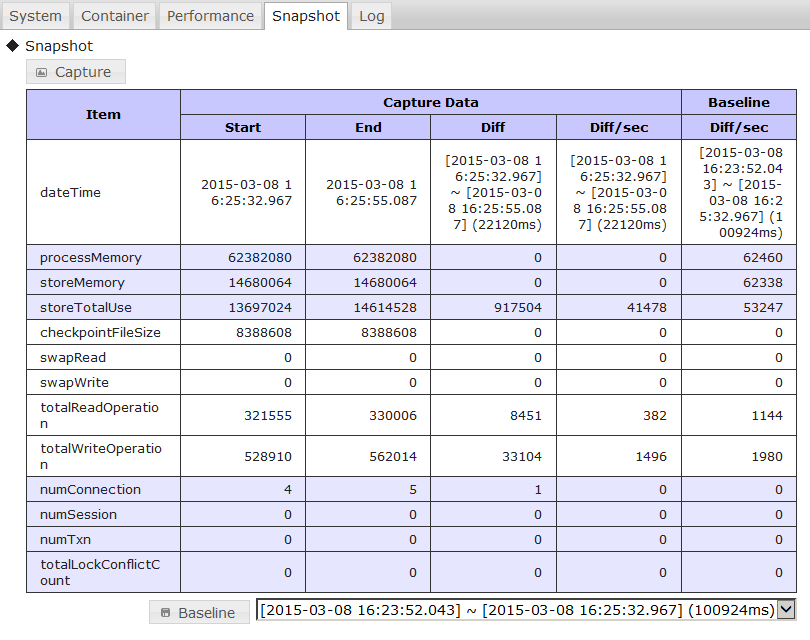Click the processMemory item cell
810x640 pixels.
(90, 258)
